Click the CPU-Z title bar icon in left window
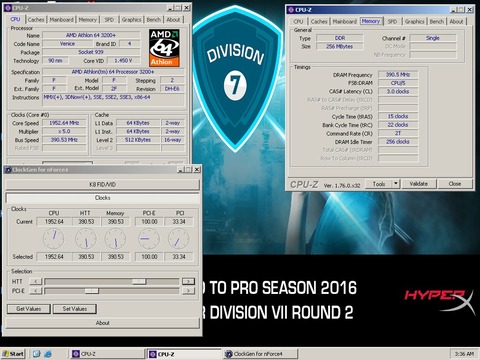This screenshot has width=480, height=360. (8, 7)
